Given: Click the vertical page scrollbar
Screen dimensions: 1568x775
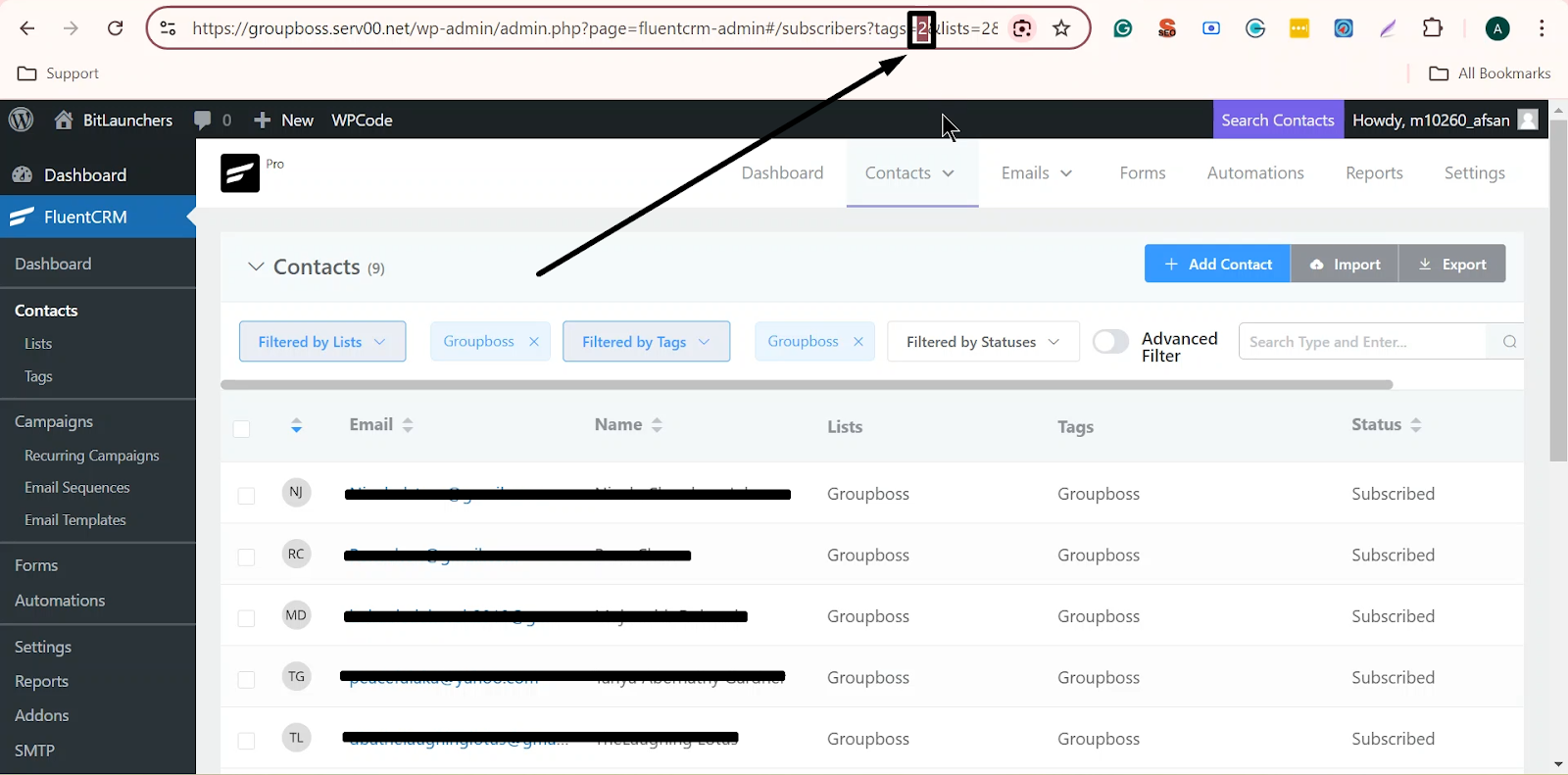Looking at the screenshot, I should click(x=1558, y=290).
